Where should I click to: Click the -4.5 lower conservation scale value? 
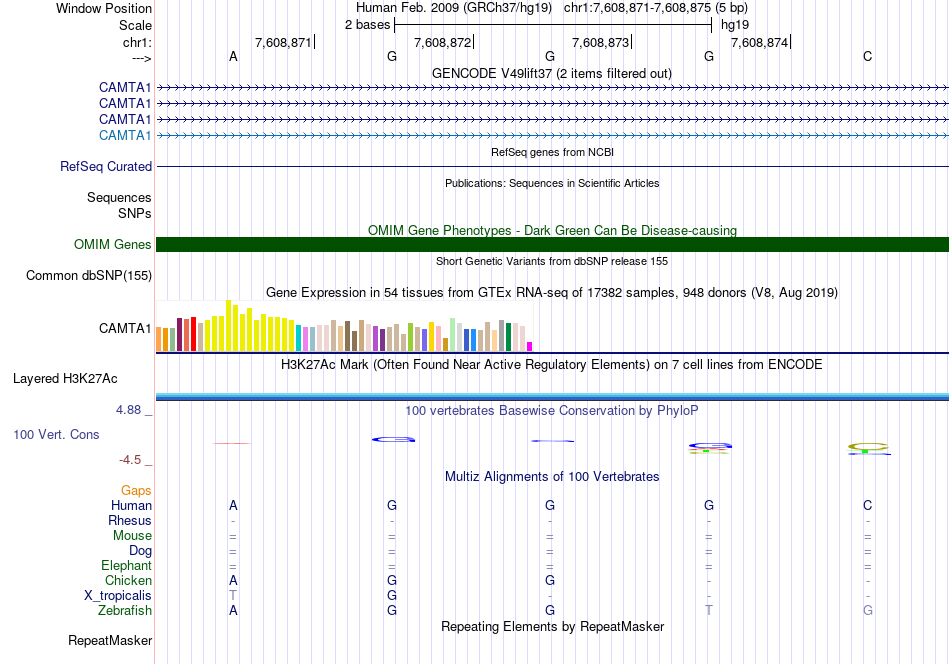pyautogui.click(x=130, y=460)
